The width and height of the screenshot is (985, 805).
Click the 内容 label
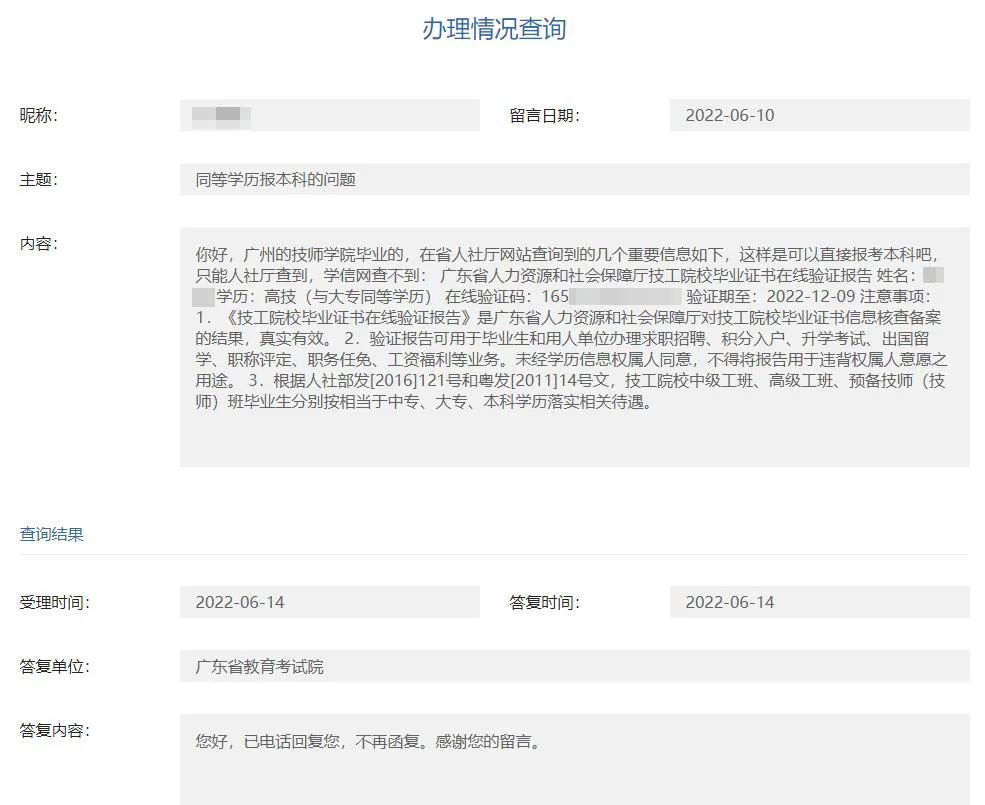coord(39,244)
